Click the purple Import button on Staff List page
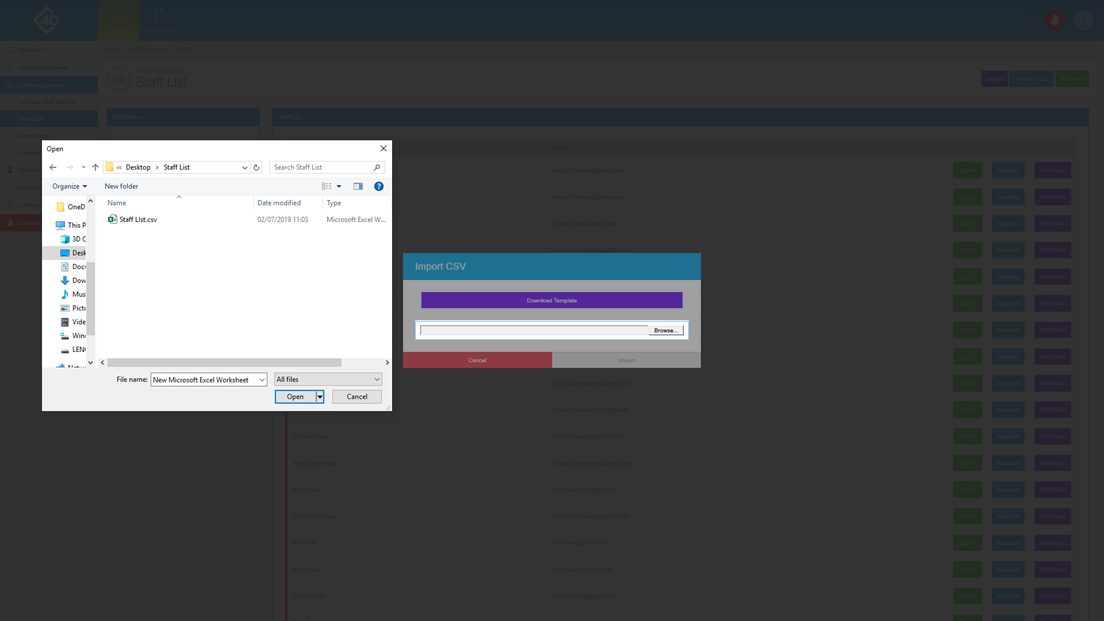1104x621 pixels. (995, 79)
